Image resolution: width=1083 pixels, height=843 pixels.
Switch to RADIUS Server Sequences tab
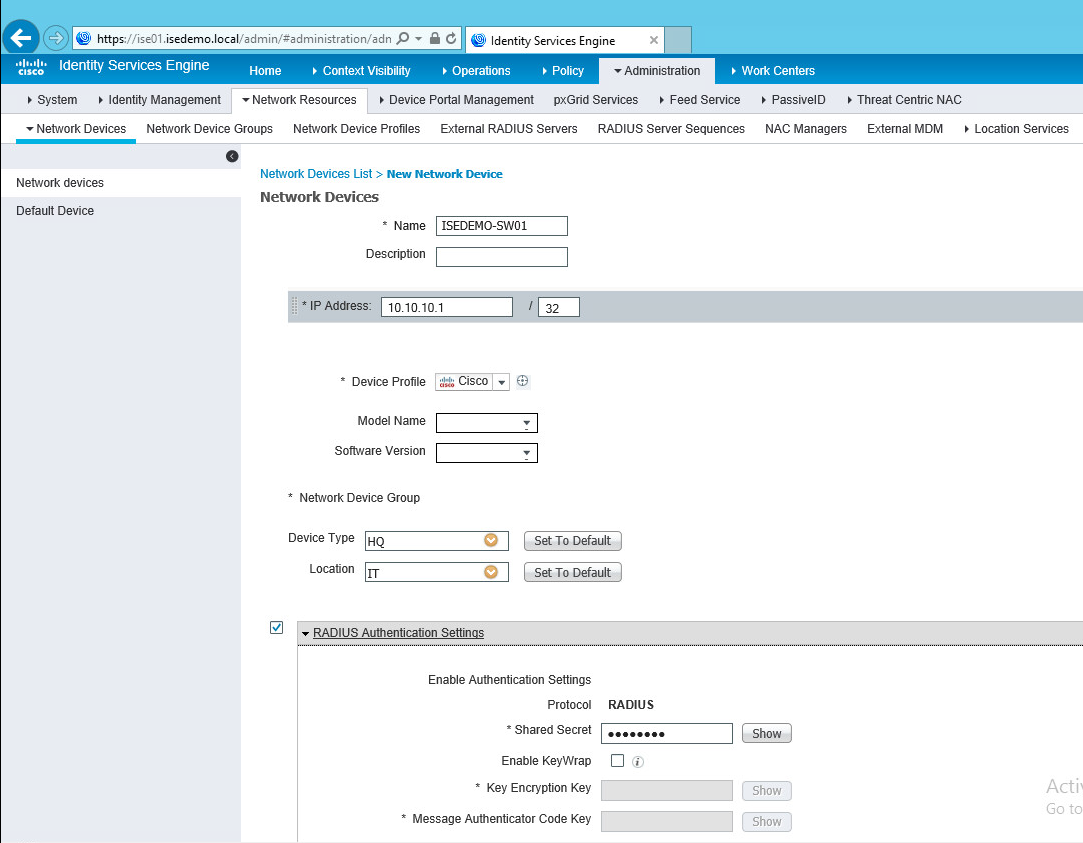point(671,128)
